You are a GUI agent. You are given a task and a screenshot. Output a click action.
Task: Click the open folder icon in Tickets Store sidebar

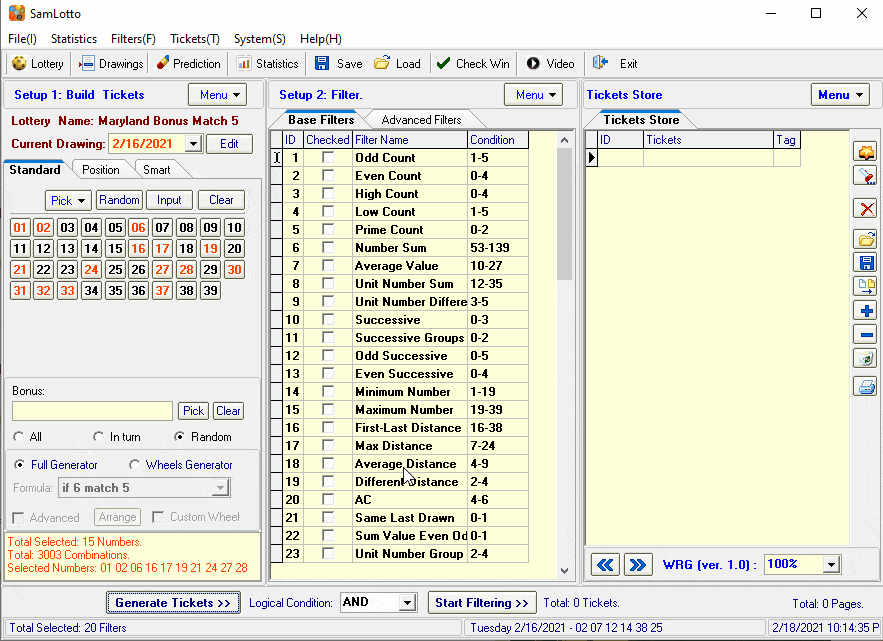pos(866,239)
